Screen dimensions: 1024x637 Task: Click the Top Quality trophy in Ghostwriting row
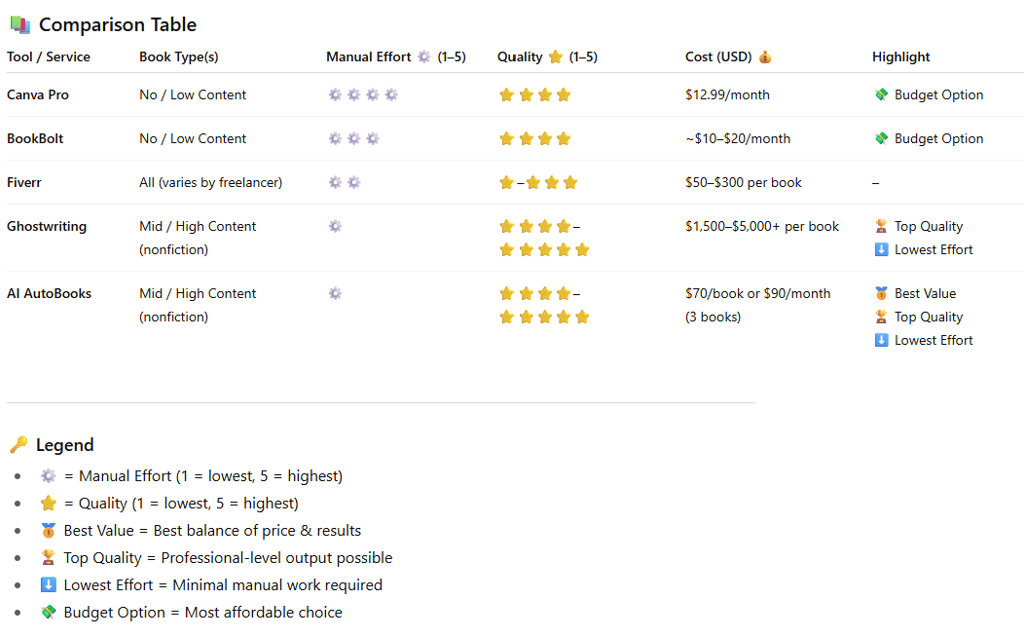click(881, 227)
